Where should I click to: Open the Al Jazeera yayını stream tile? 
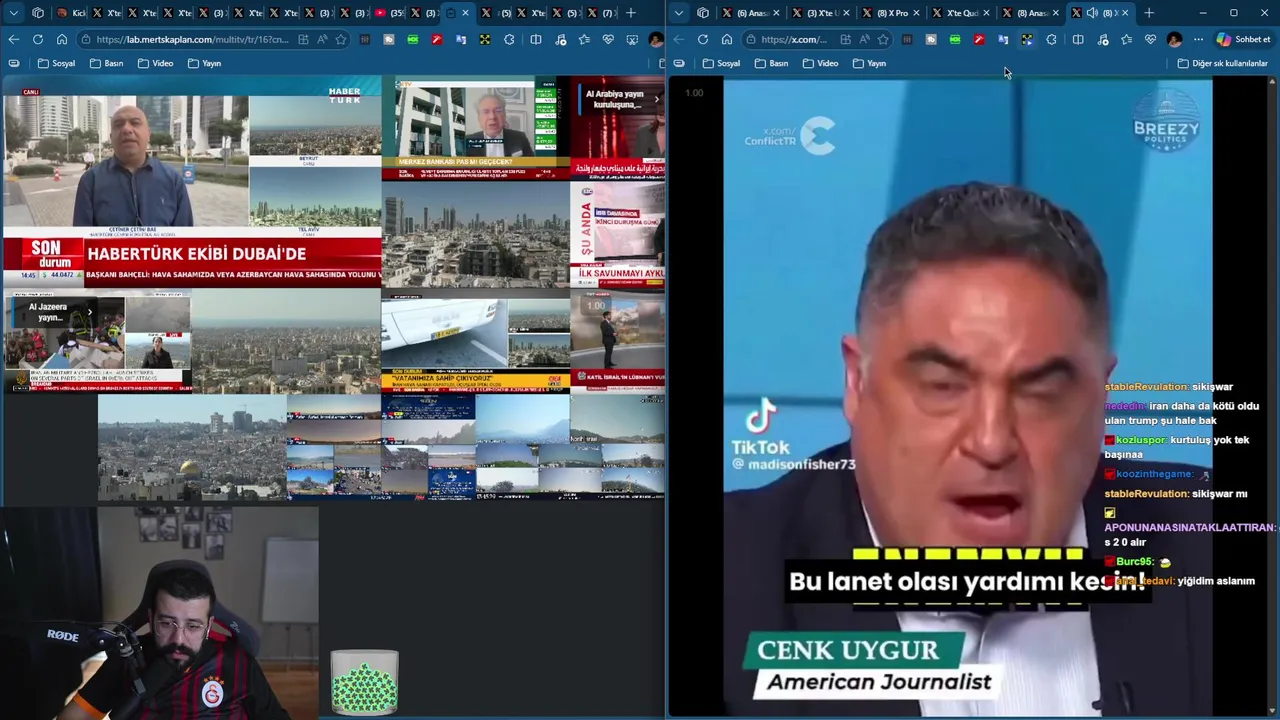click(96, 342)
